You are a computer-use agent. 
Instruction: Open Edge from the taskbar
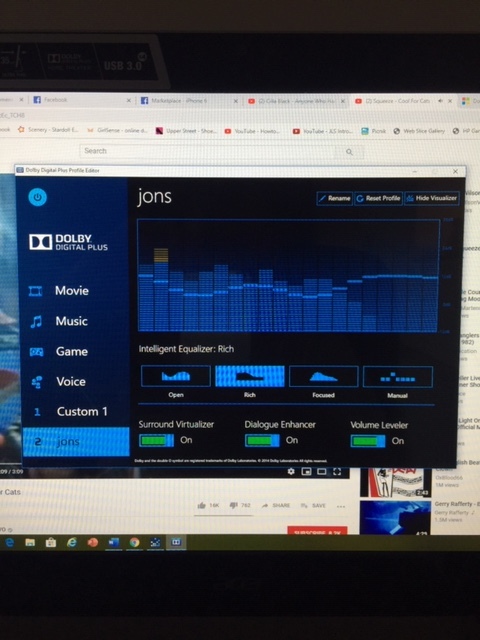click(9, 542)
